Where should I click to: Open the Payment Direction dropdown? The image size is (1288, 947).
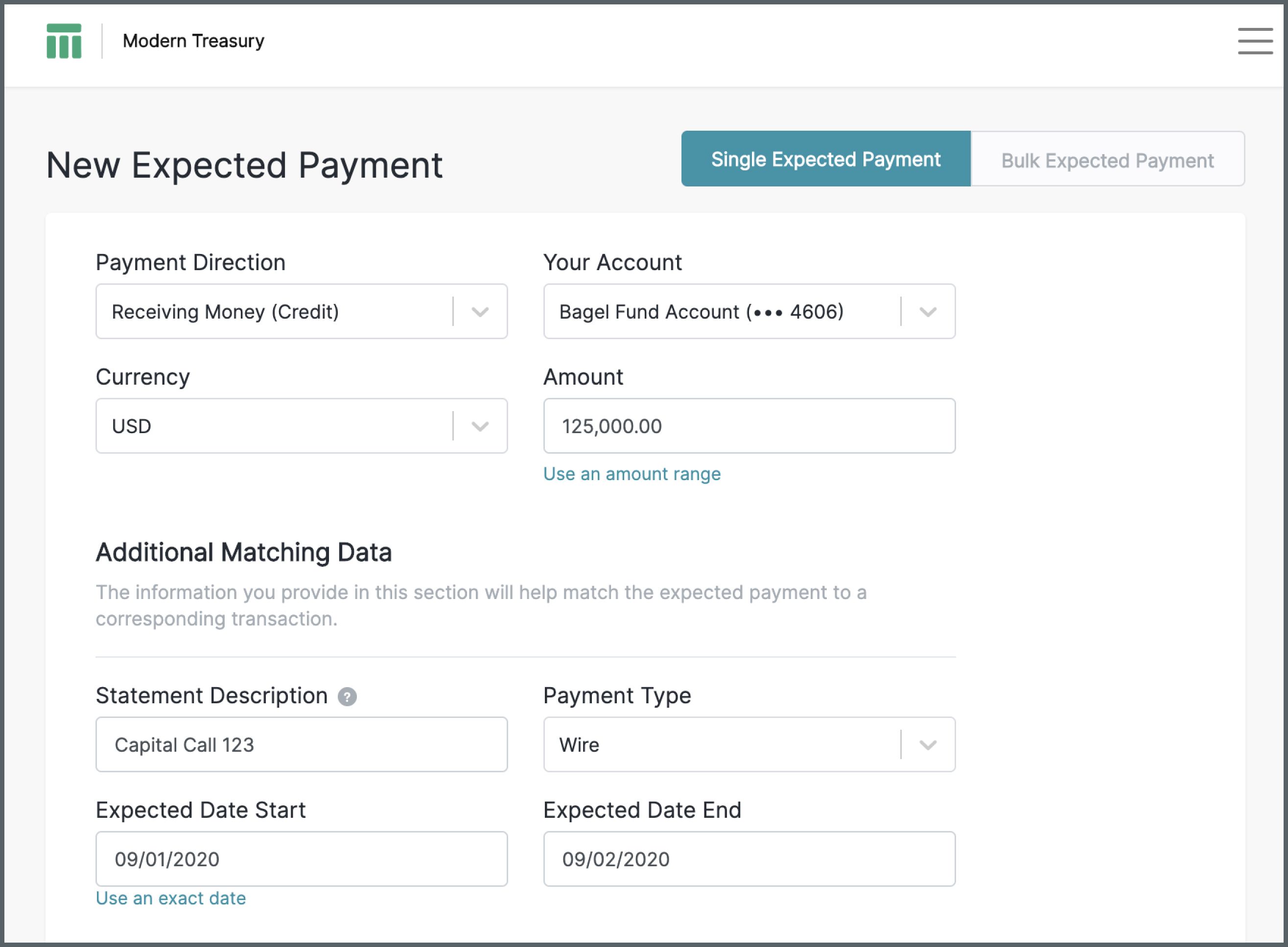(479, 312)
